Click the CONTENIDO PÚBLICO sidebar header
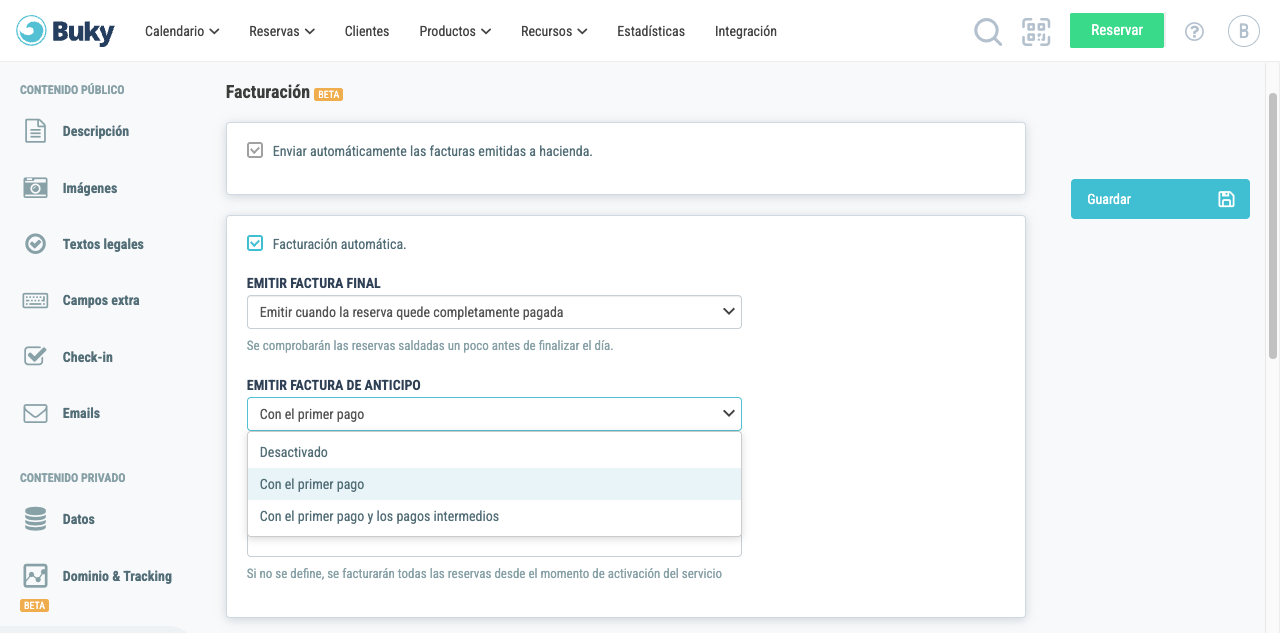1280x633 pixels. pyautogui.click(x=72, y=90)
